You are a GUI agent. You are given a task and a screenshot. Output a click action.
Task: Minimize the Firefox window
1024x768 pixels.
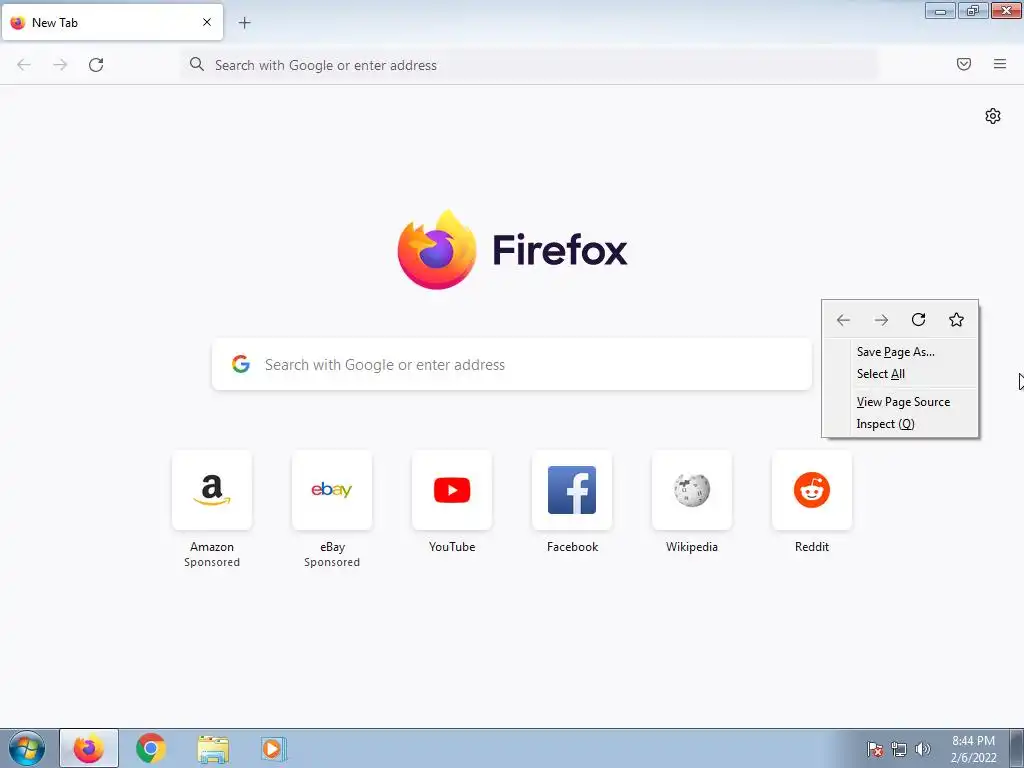coord(940,10)
